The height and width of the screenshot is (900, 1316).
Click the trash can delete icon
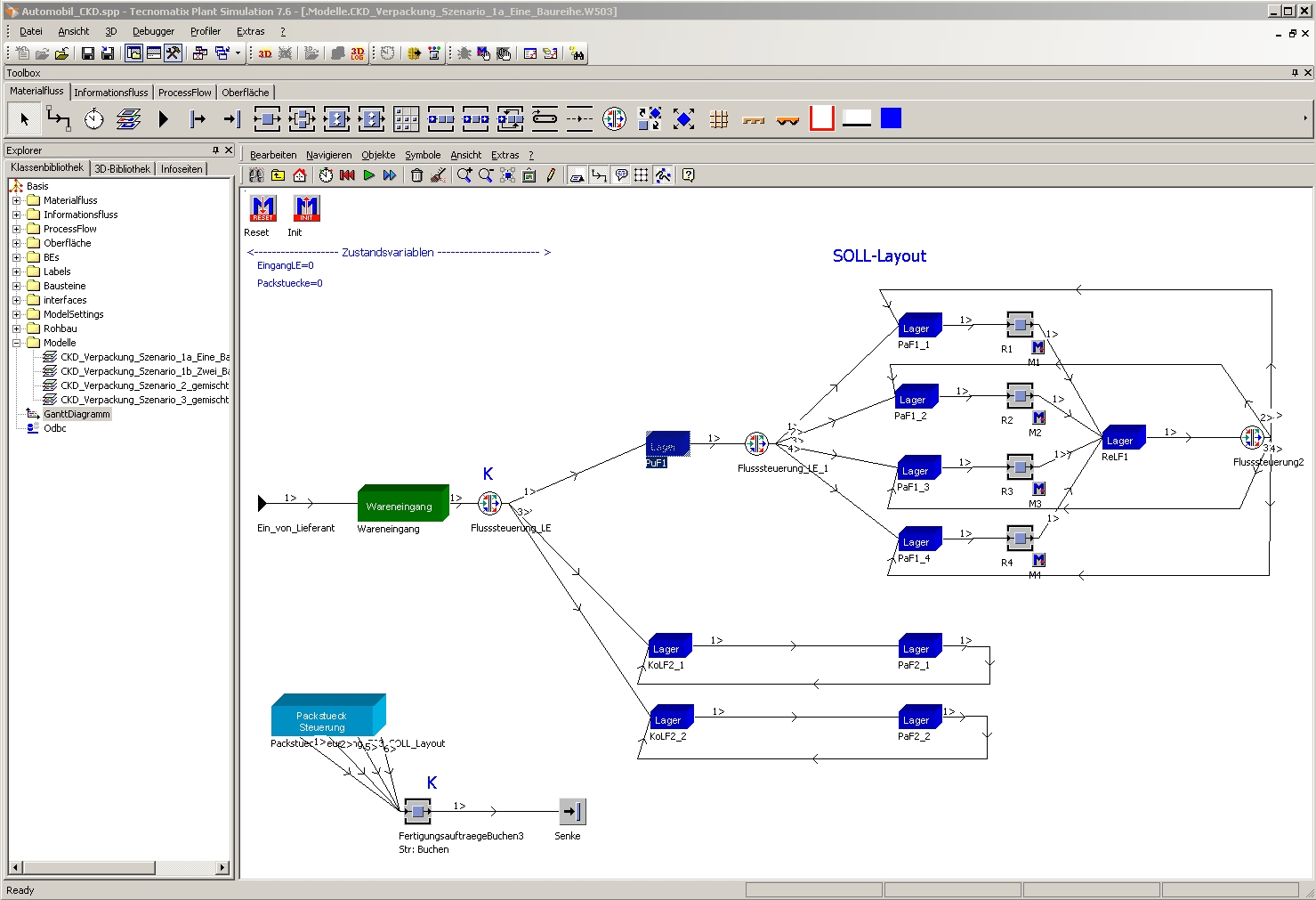416,175
